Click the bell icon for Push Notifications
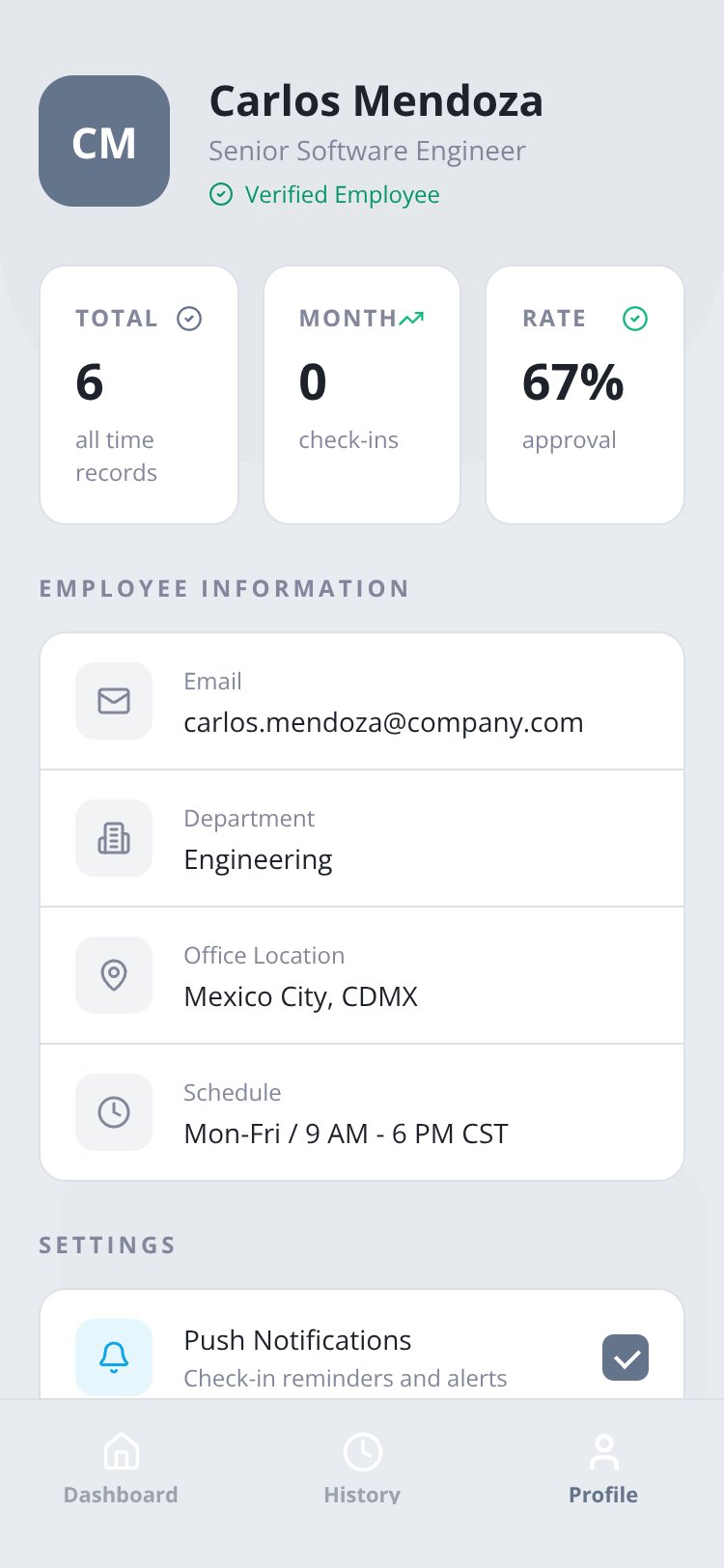The width and height of the screenshot is (724, 1568). coord(114,1358)
